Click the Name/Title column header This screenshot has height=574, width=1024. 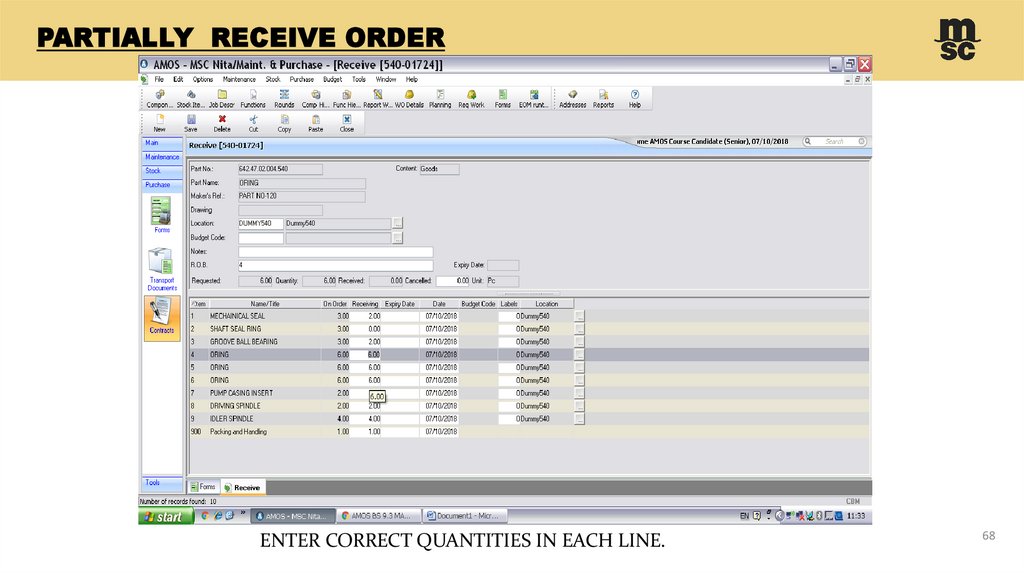pyautogui.click(x=264, y=304)
